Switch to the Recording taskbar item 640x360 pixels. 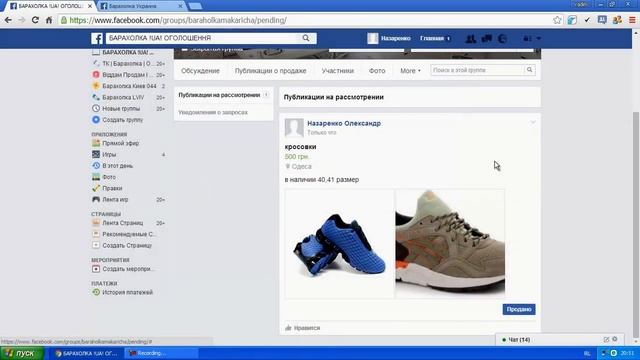[162, 353]
